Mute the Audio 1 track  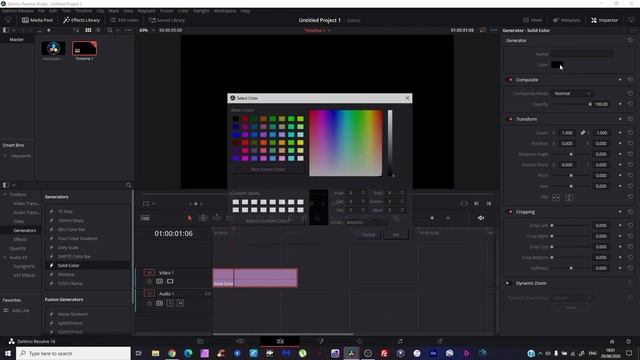point(180,303)
